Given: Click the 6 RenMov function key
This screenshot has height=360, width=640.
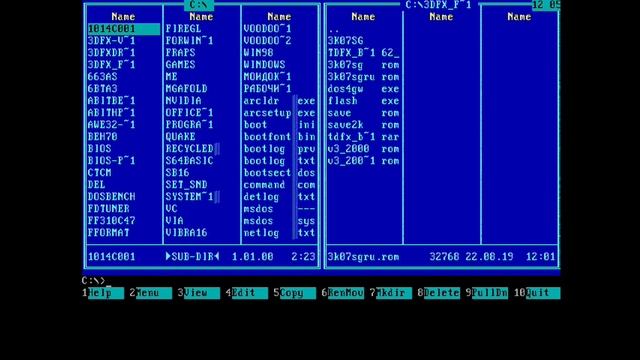Looking at the screenshot, I should 343,293.
